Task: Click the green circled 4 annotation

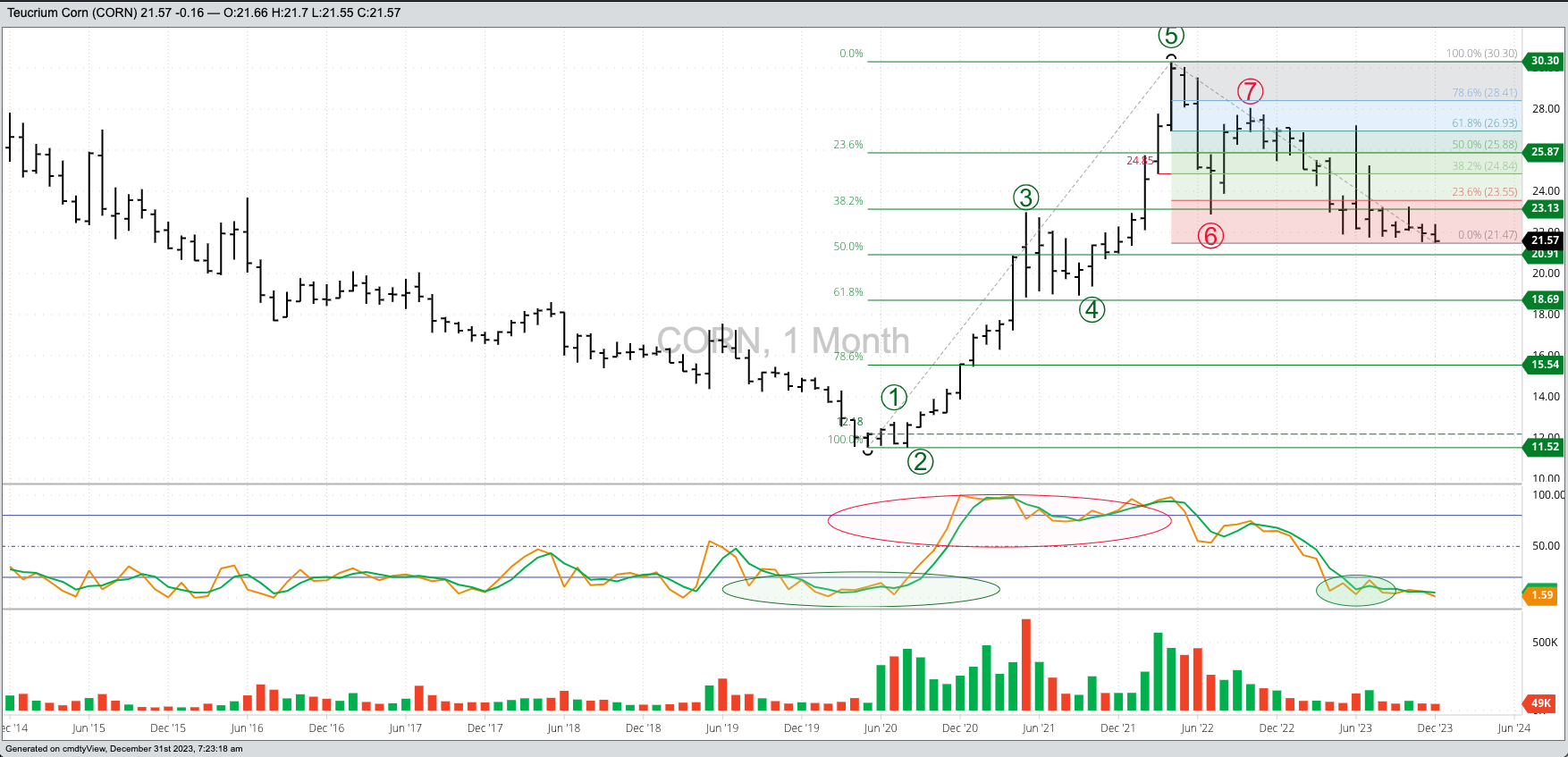Action: pos(1092,310)
